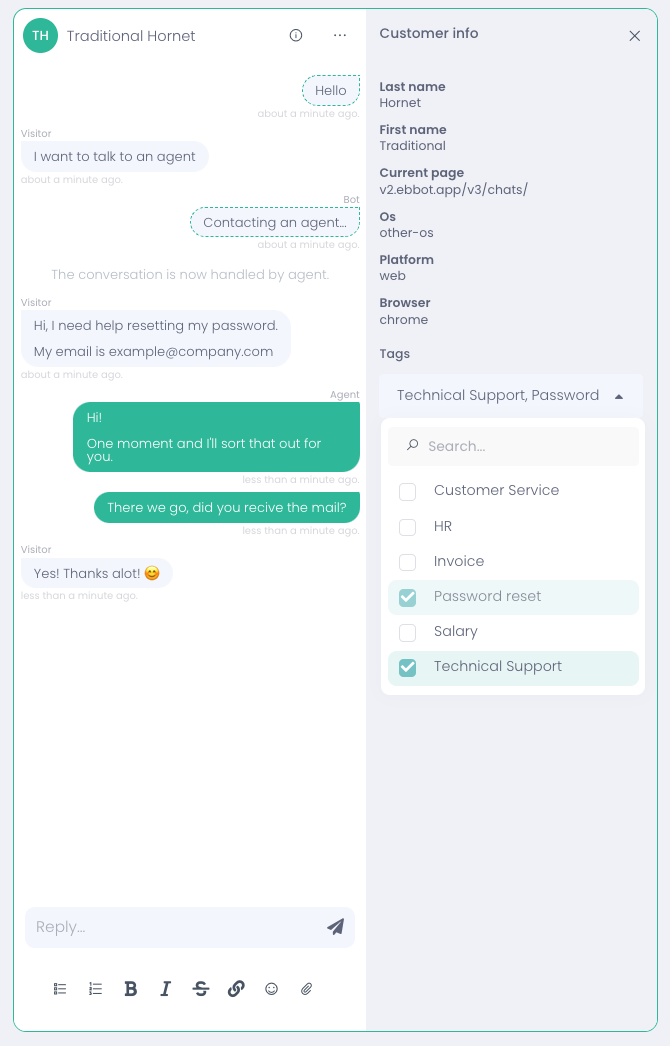Screen dimensions: 670x1046
Task: Deselect Password reset in tag list
Action: 408,598
